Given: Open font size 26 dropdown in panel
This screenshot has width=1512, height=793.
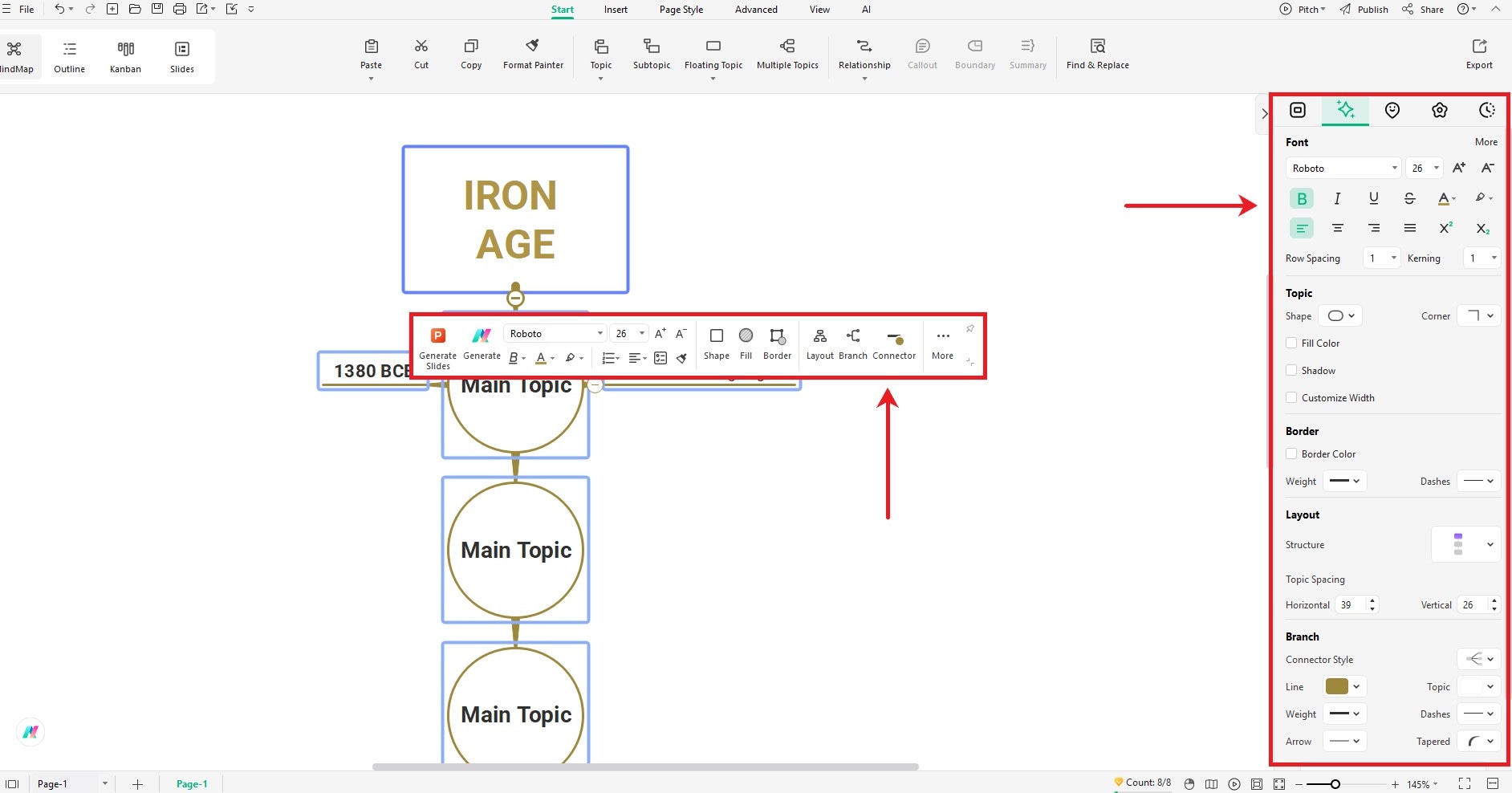Looking at the screenshot, I should (1425, 168).
